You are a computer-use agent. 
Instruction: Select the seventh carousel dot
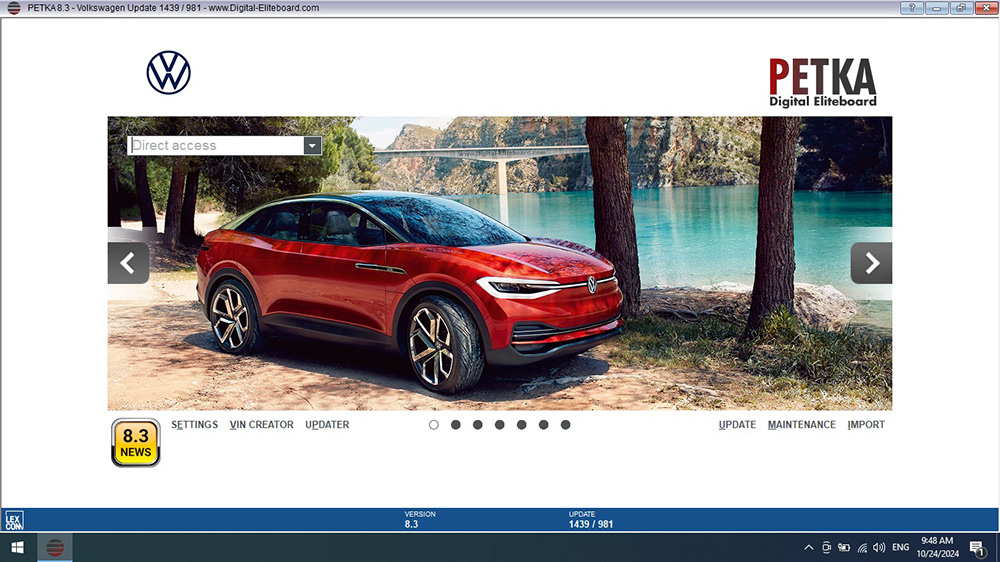coord(566,425)
